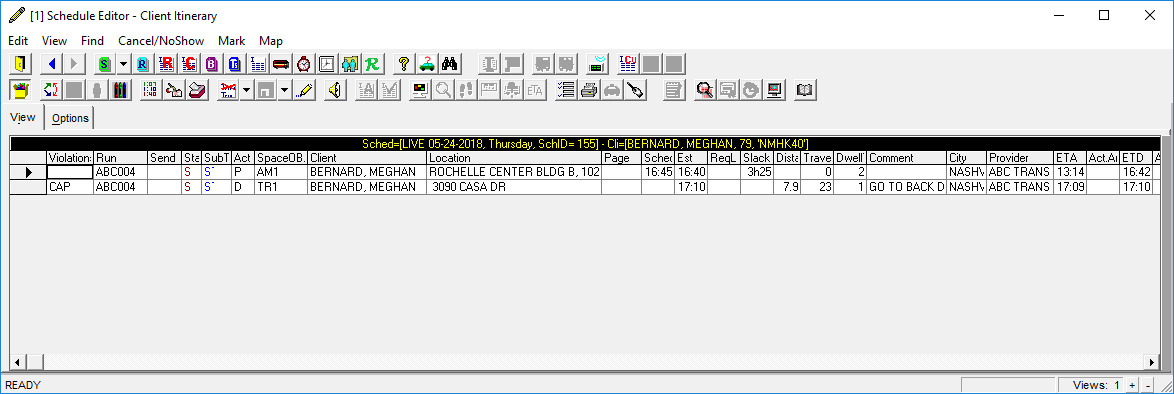Click the binoculars find icon
Viewport: 1174px width, 394px height.
coord(450,64)
